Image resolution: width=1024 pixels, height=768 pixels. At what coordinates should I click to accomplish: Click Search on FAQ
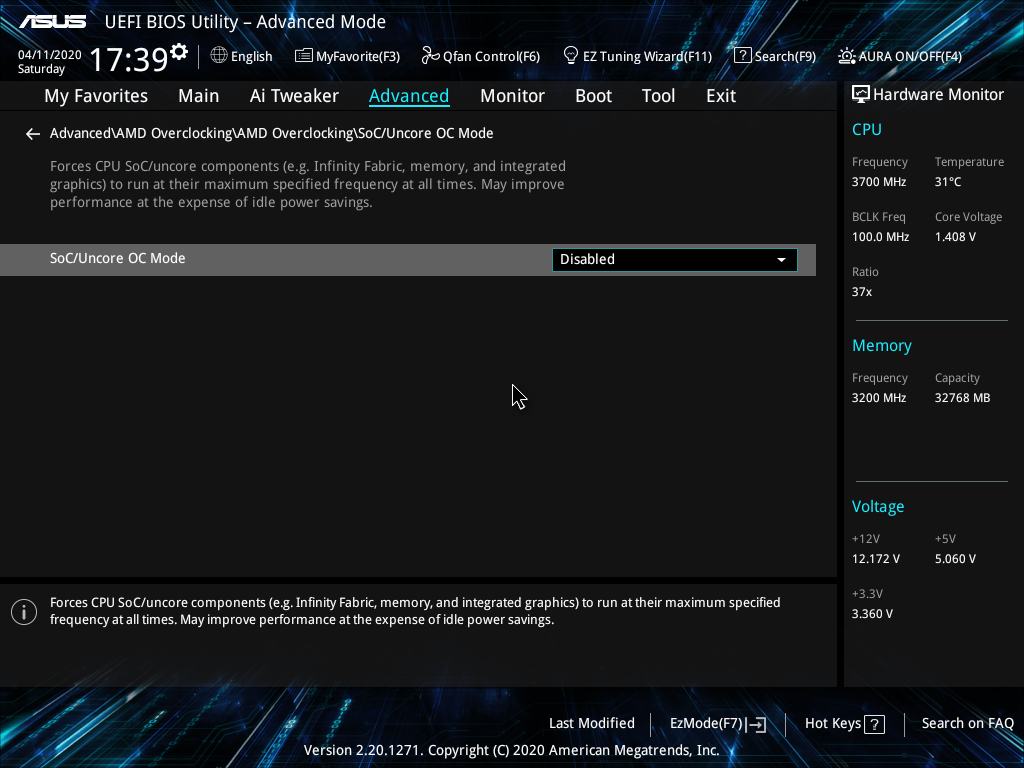pyautogui.click(x=967, y=724)
